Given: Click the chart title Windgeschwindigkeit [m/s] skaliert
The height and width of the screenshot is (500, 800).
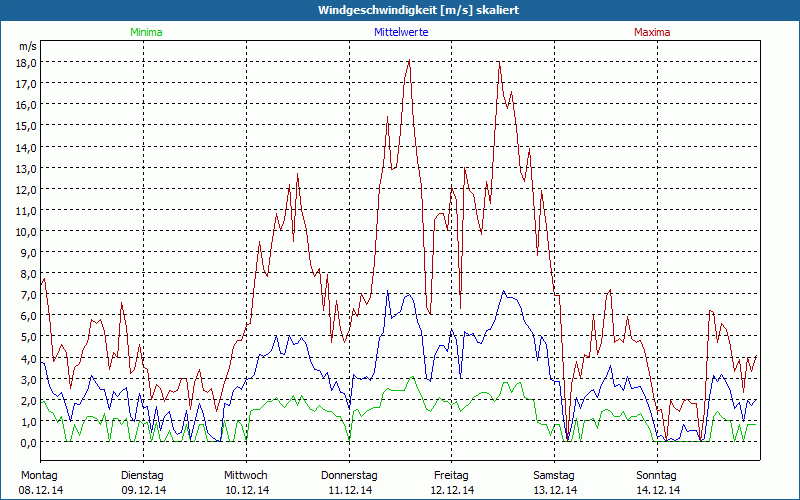Looking at the screenshot, I should point(418,10).
